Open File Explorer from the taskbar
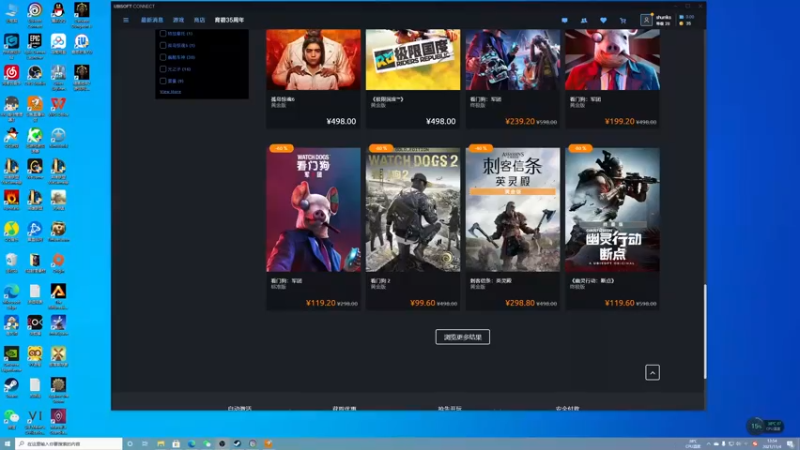The width and height of the screenshot is (800, 450). pyautogui.click(x=161, y=444)
